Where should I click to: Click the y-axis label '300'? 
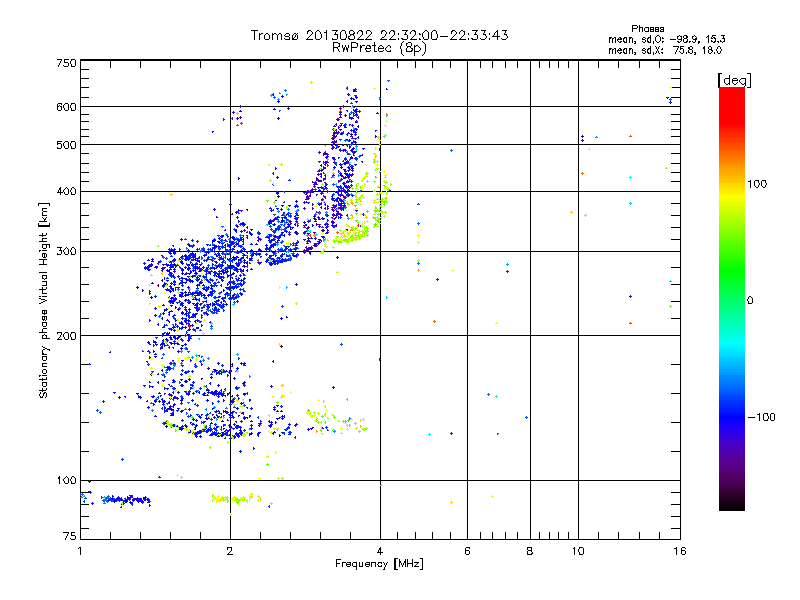pos(66,252)
